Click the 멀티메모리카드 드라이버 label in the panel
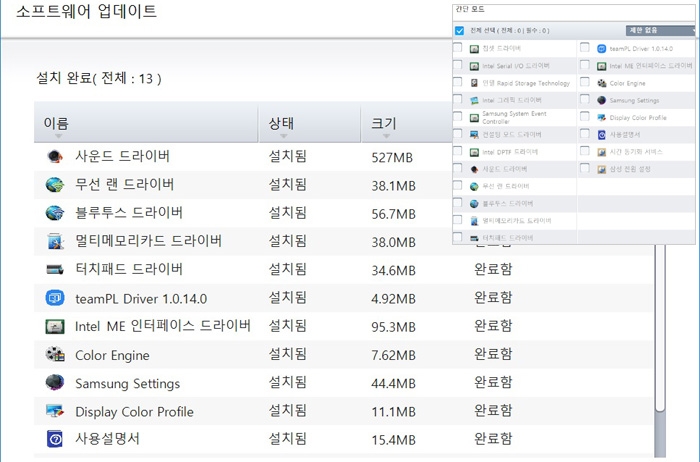 (x=517, y=221)
